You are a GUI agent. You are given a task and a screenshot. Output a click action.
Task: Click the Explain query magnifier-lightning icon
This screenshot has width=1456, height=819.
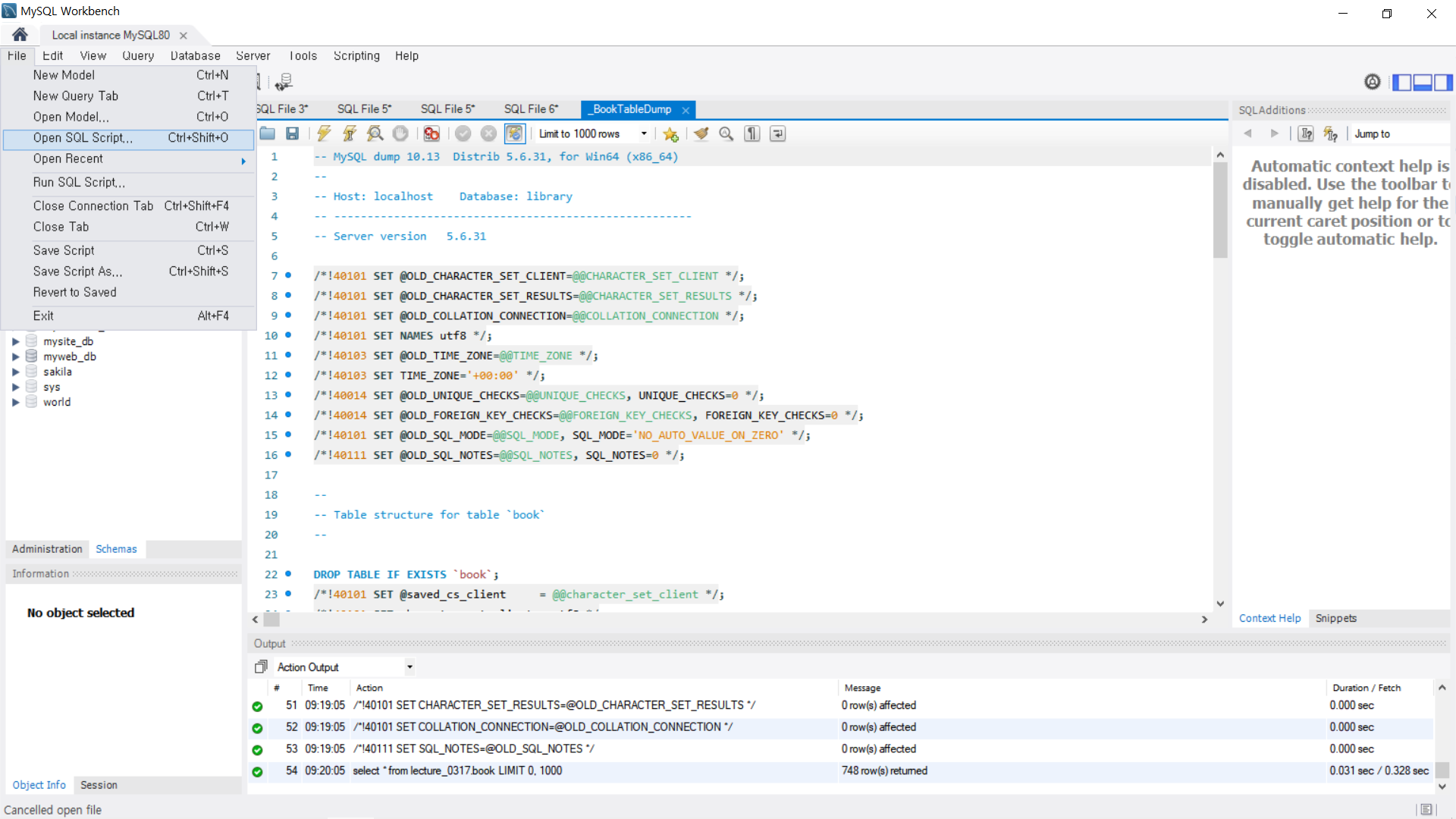click(375, 133)
